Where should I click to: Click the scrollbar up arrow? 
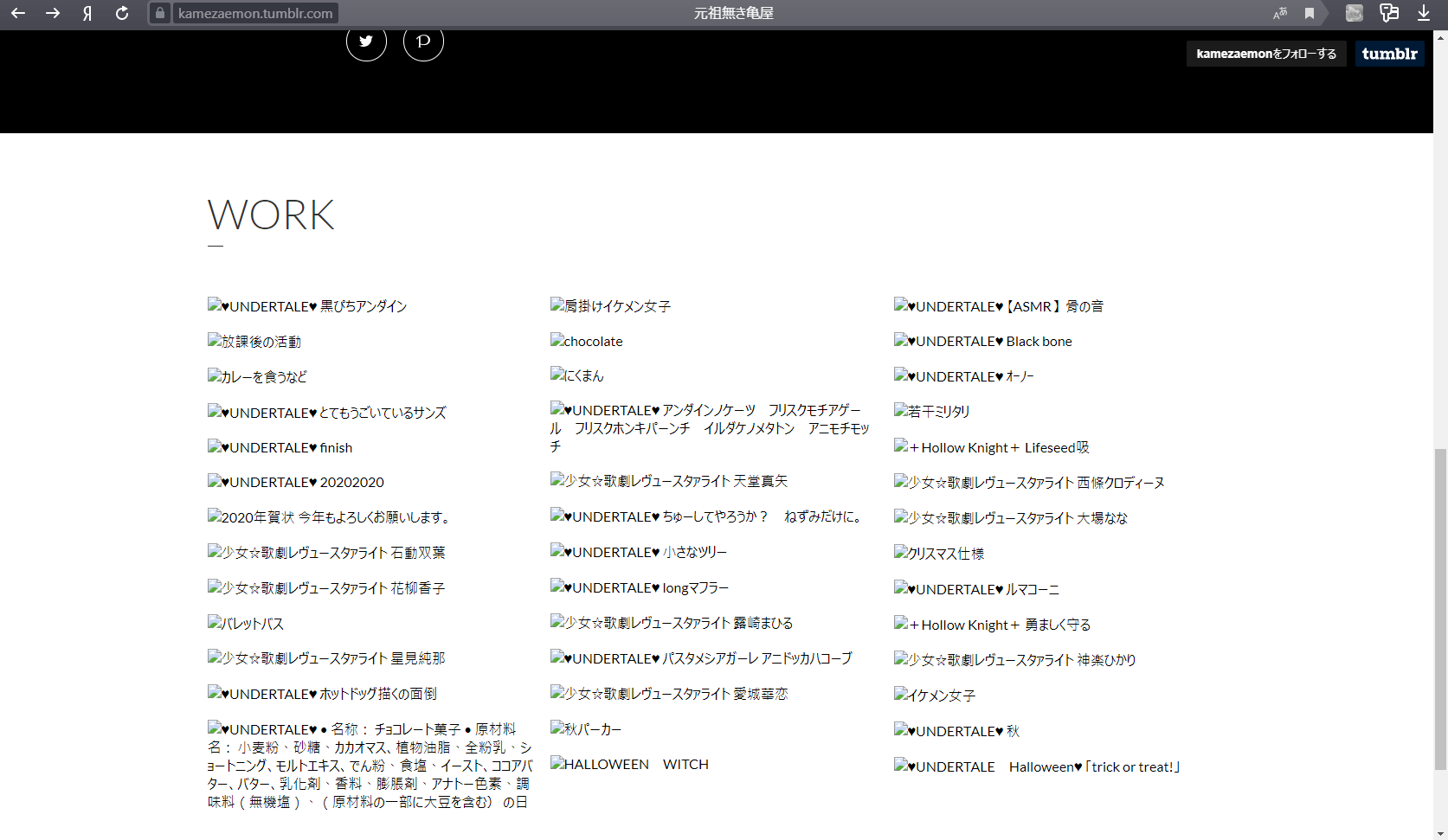(x=1440, y=37)
